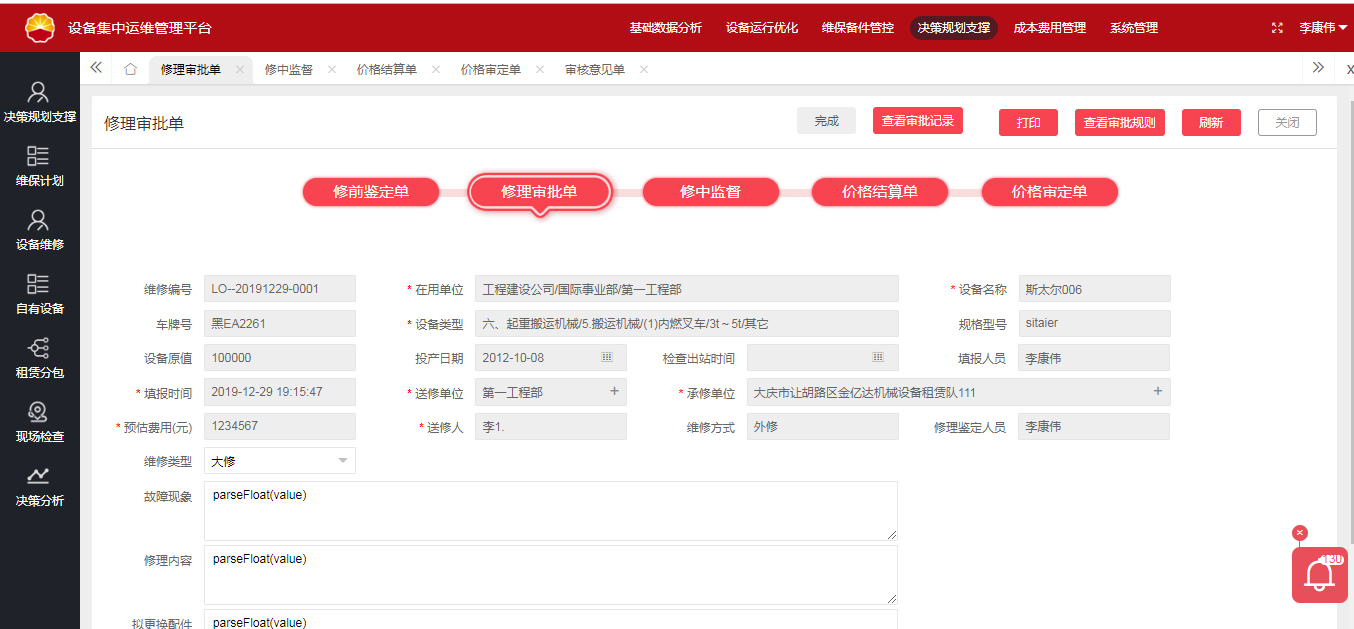Open the 决策分析 chart icon

pos(39,476)
